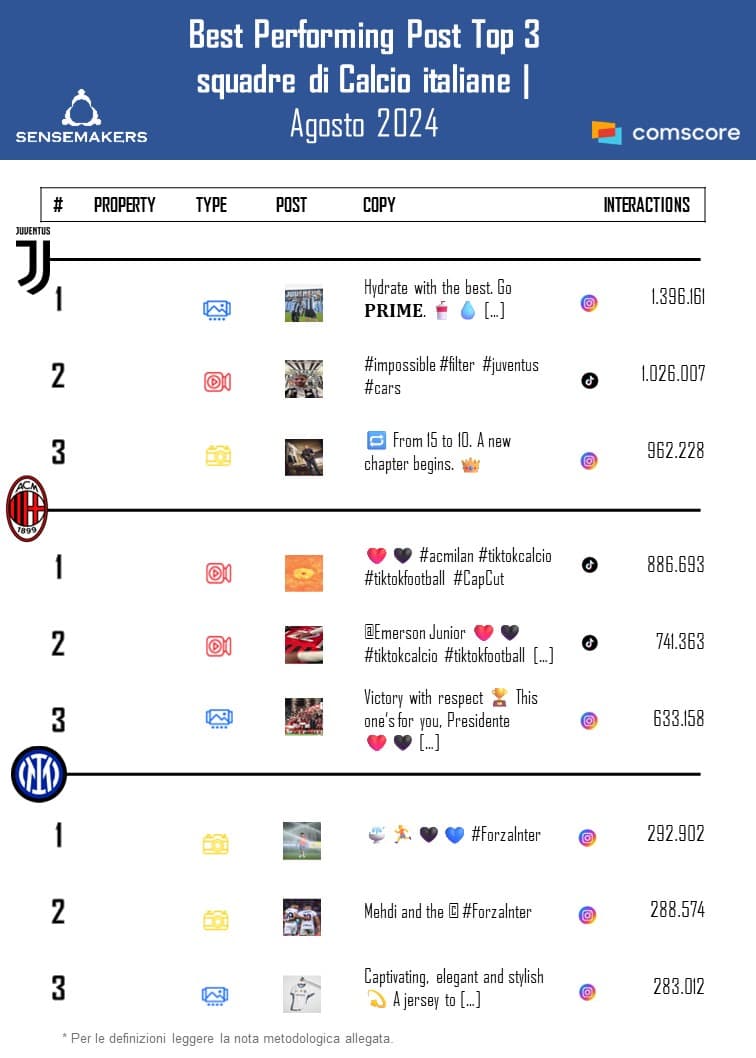
Task: Click photo type icon for Juventus post 1
Action: [x=217, y=310]
